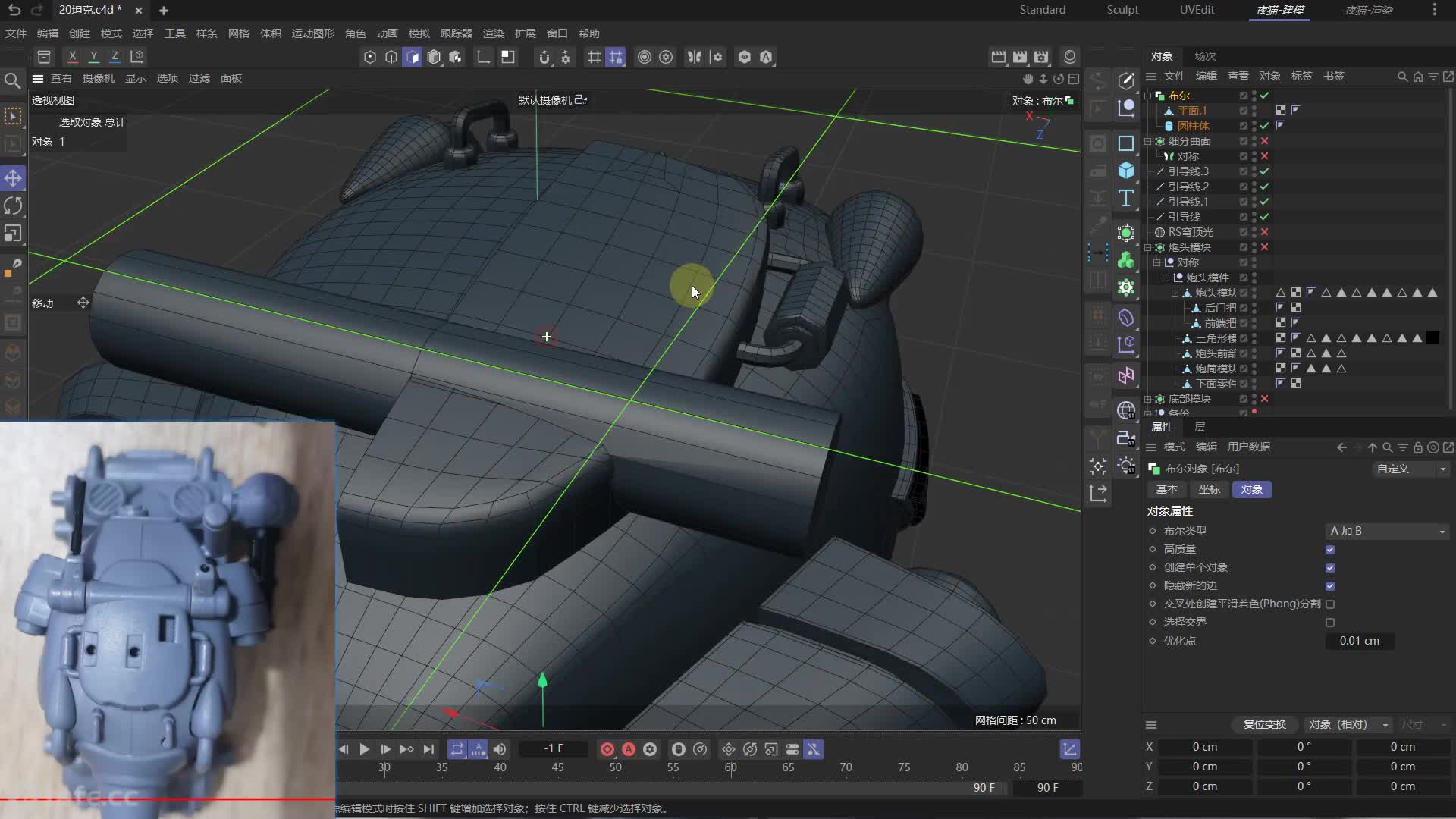Go to end of timeline button
Viewport: 1456px width, 819px height.
coord(428,749)
